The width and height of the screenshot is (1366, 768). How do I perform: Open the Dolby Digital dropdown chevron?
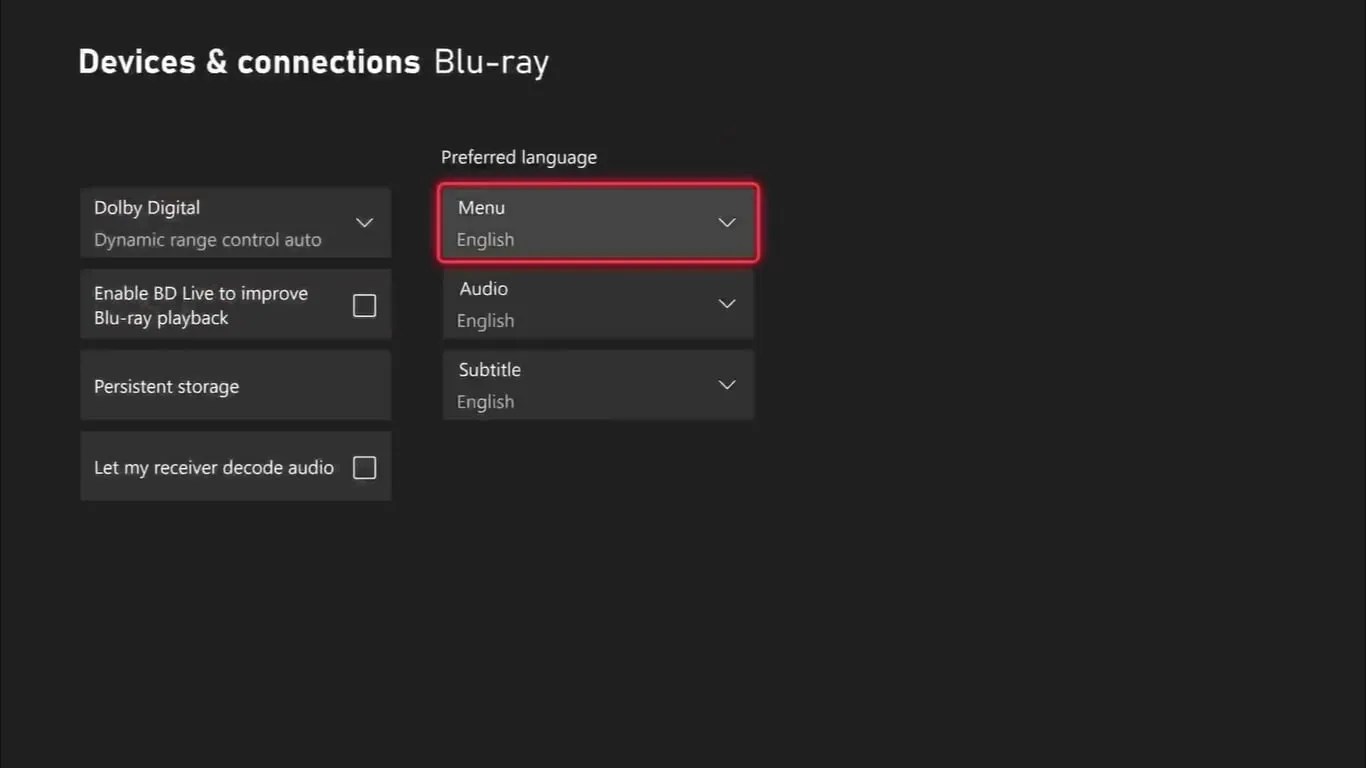pyautogui.click(x=364, y=222)
